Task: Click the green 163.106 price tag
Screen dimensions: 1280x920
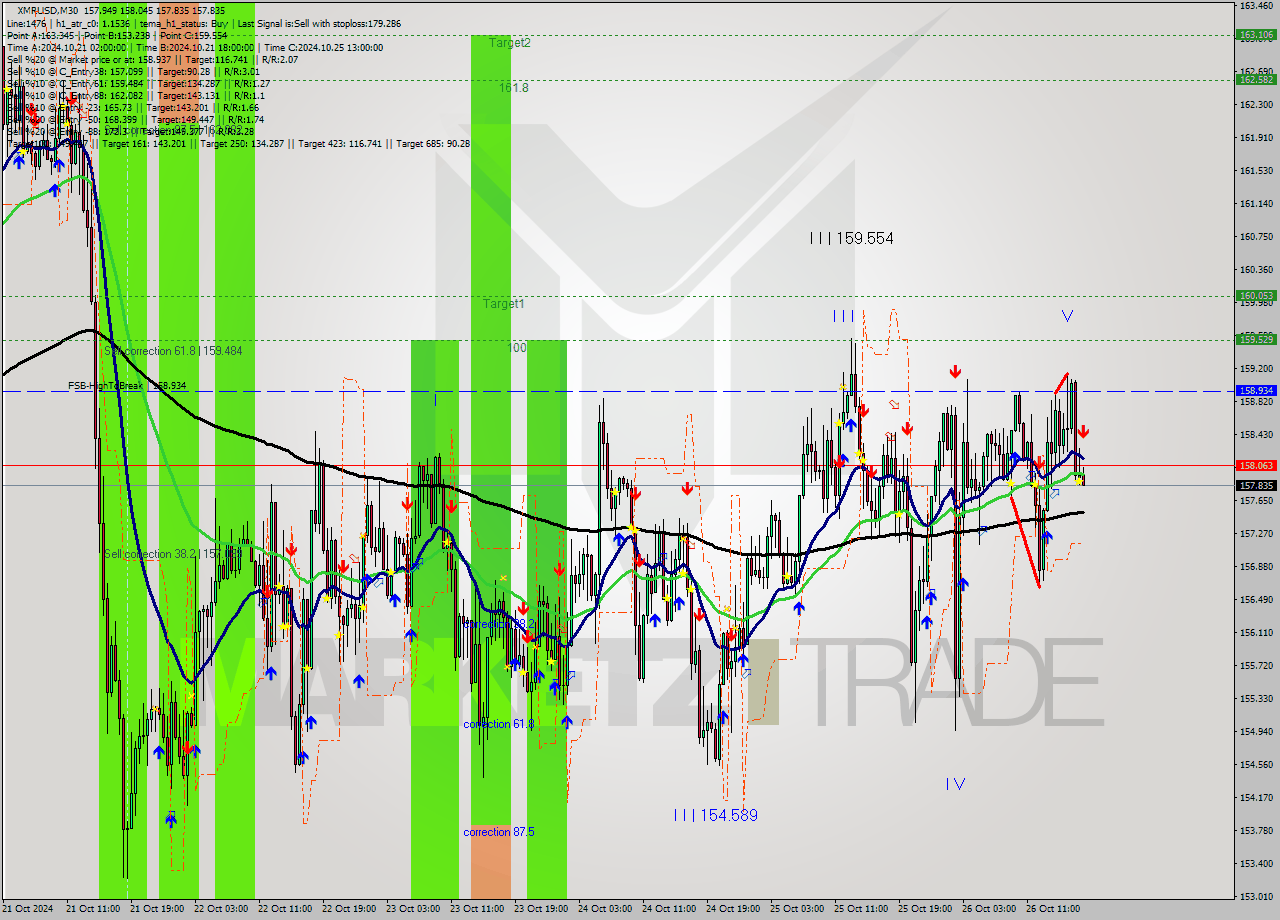Action: pos(1256,34)
